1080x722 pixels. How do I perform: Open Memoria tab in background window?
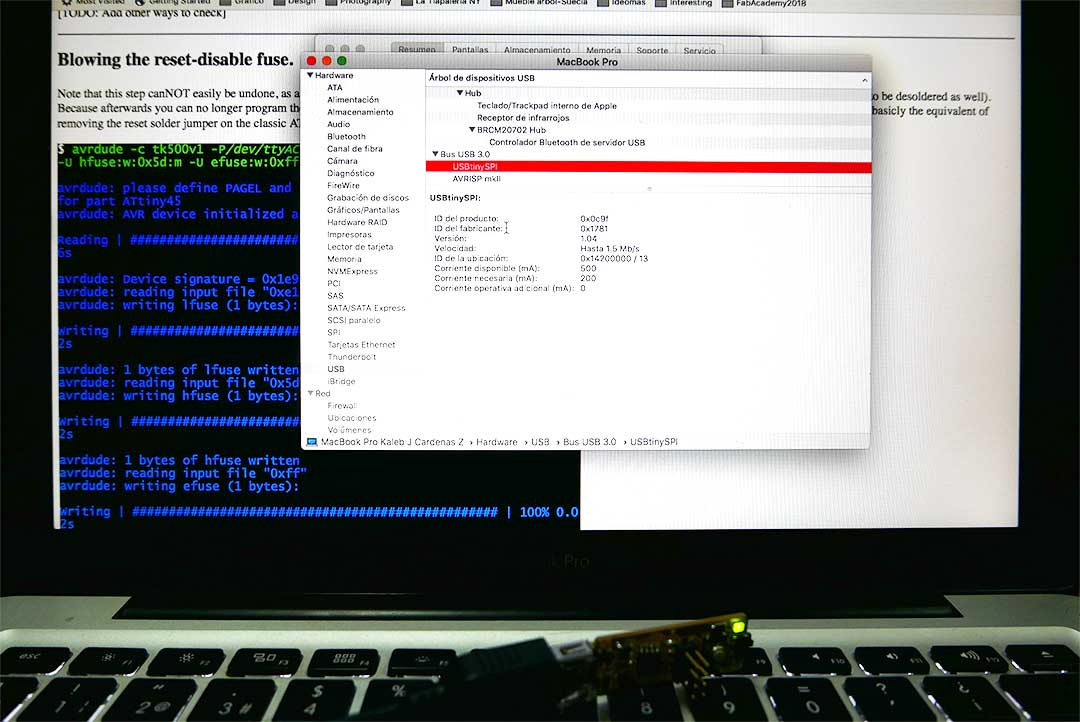(x=603, y=50)
